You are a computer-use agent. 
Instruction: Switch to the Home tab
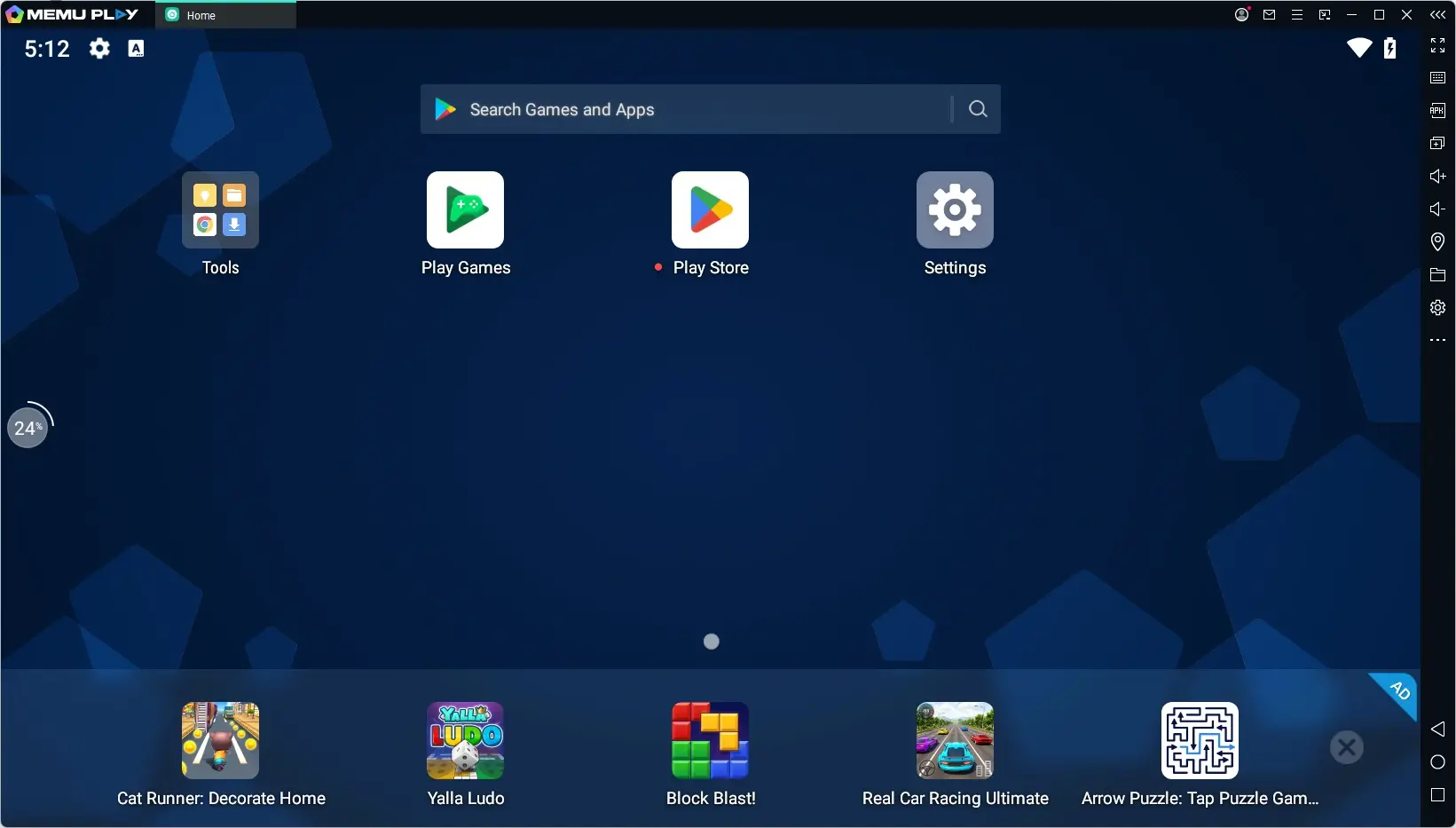pos(225,15)
